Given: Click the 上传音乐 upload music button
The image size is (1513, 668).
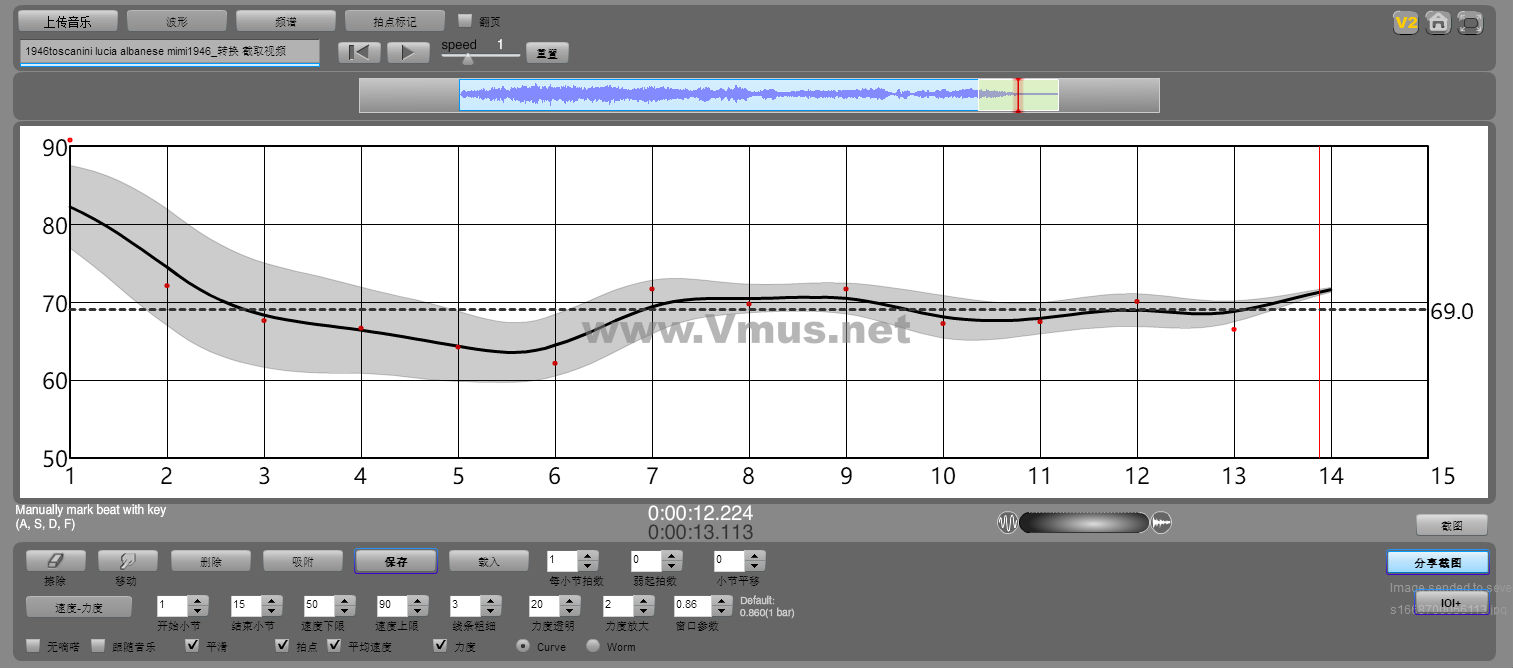Looking at the screenshot, I should pos(69,21).
